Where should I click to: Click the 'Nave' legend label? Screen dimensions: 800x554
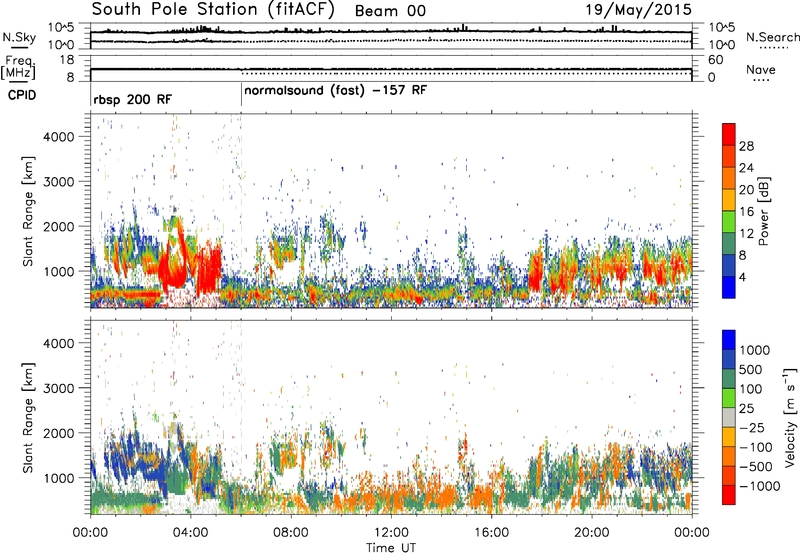pyautogui.click(x=761, y=69)
